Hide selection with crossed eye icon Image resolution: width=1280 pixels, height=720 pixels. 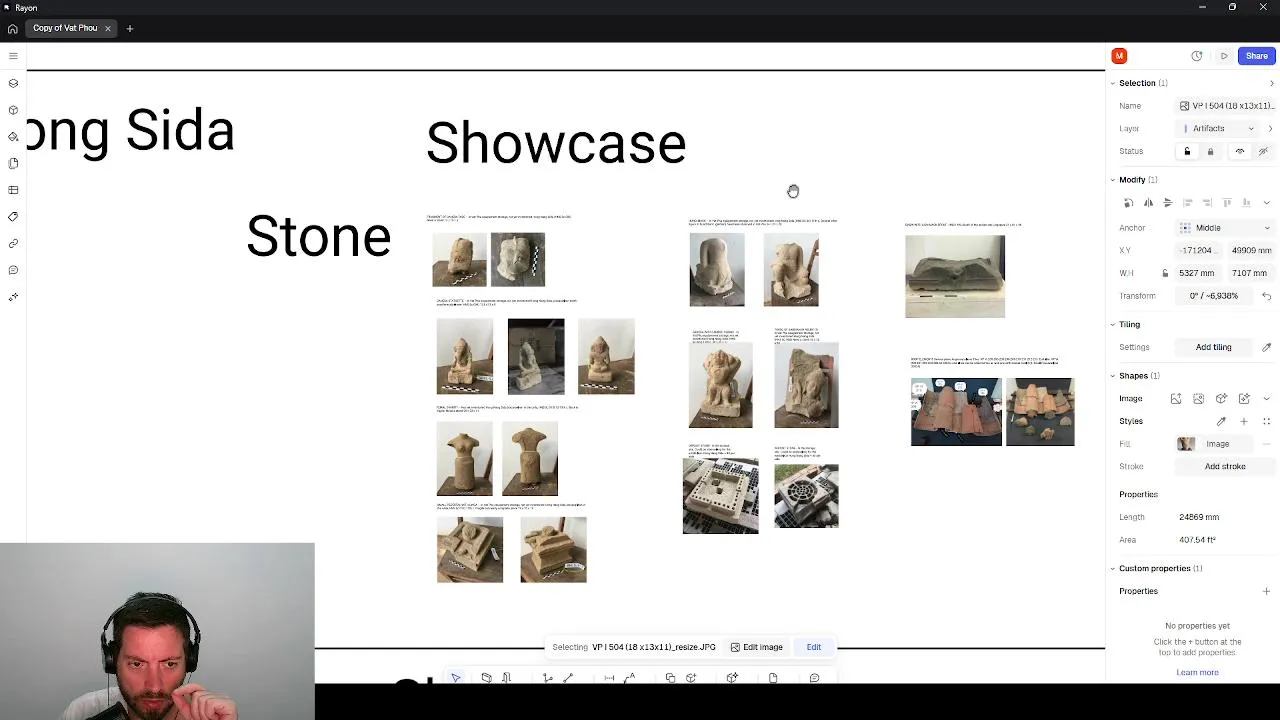1263,151
